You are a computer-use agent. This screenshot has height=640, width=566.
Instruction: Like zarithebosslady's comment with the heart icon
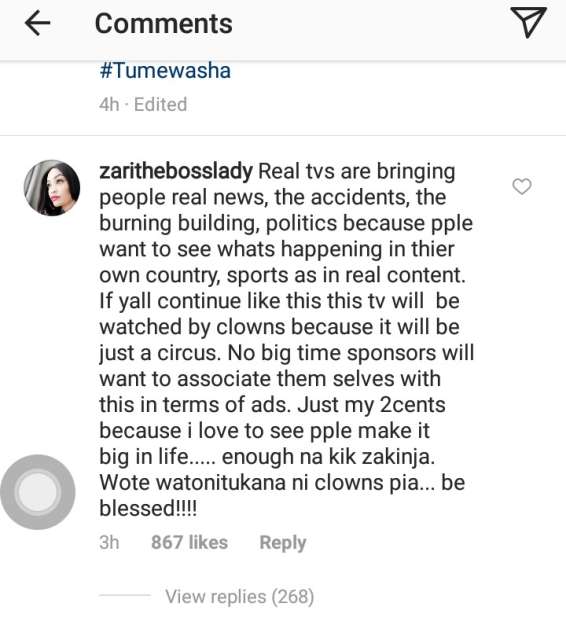tap(522, 187)
